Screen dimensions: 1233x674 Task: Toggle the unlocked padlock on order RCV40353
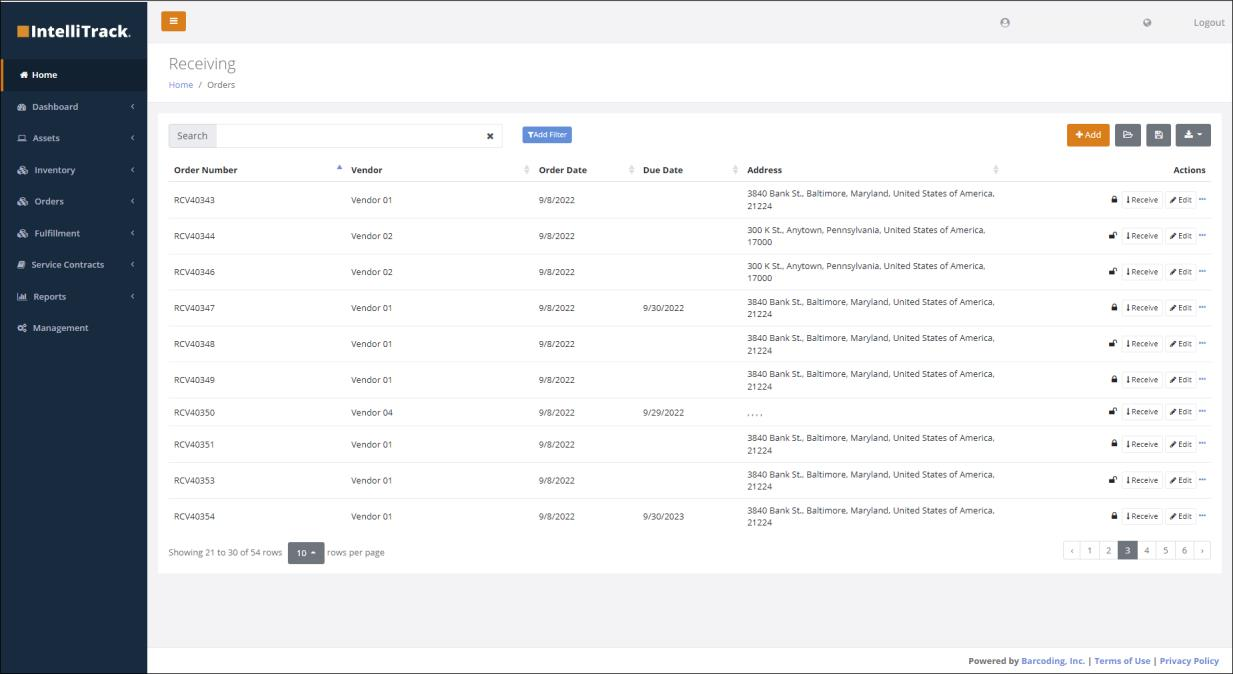(1114, 480)
